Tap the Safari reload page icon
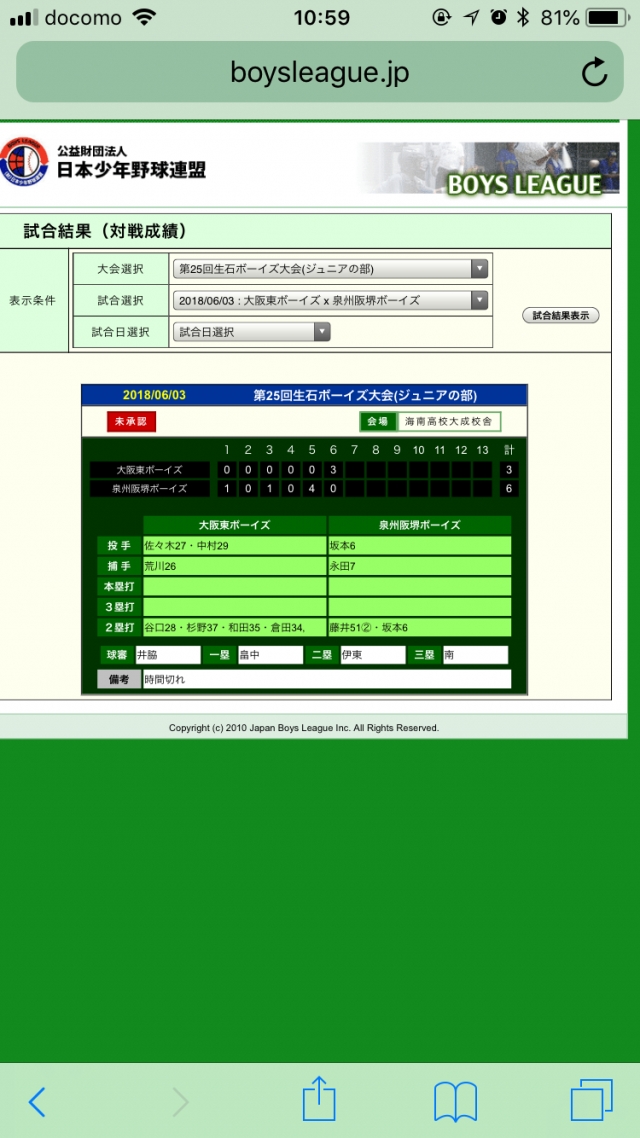 594,72
